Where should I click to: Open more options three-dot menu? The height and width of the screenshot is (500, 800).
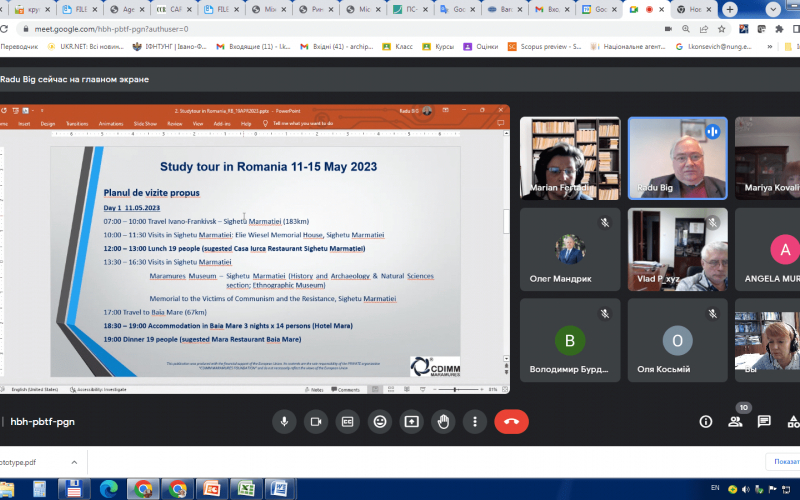(474, 421)
